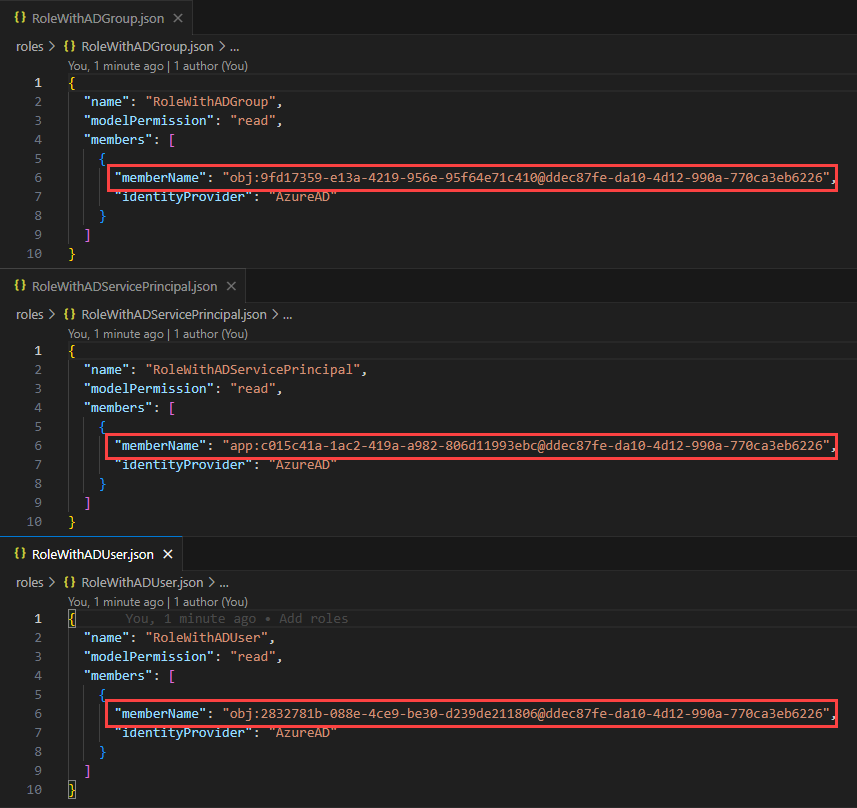Open the roles breadcrumb above RoleWithADUser.json editor
This screenshot has height=808, width=857.
(x=30, y=582)
